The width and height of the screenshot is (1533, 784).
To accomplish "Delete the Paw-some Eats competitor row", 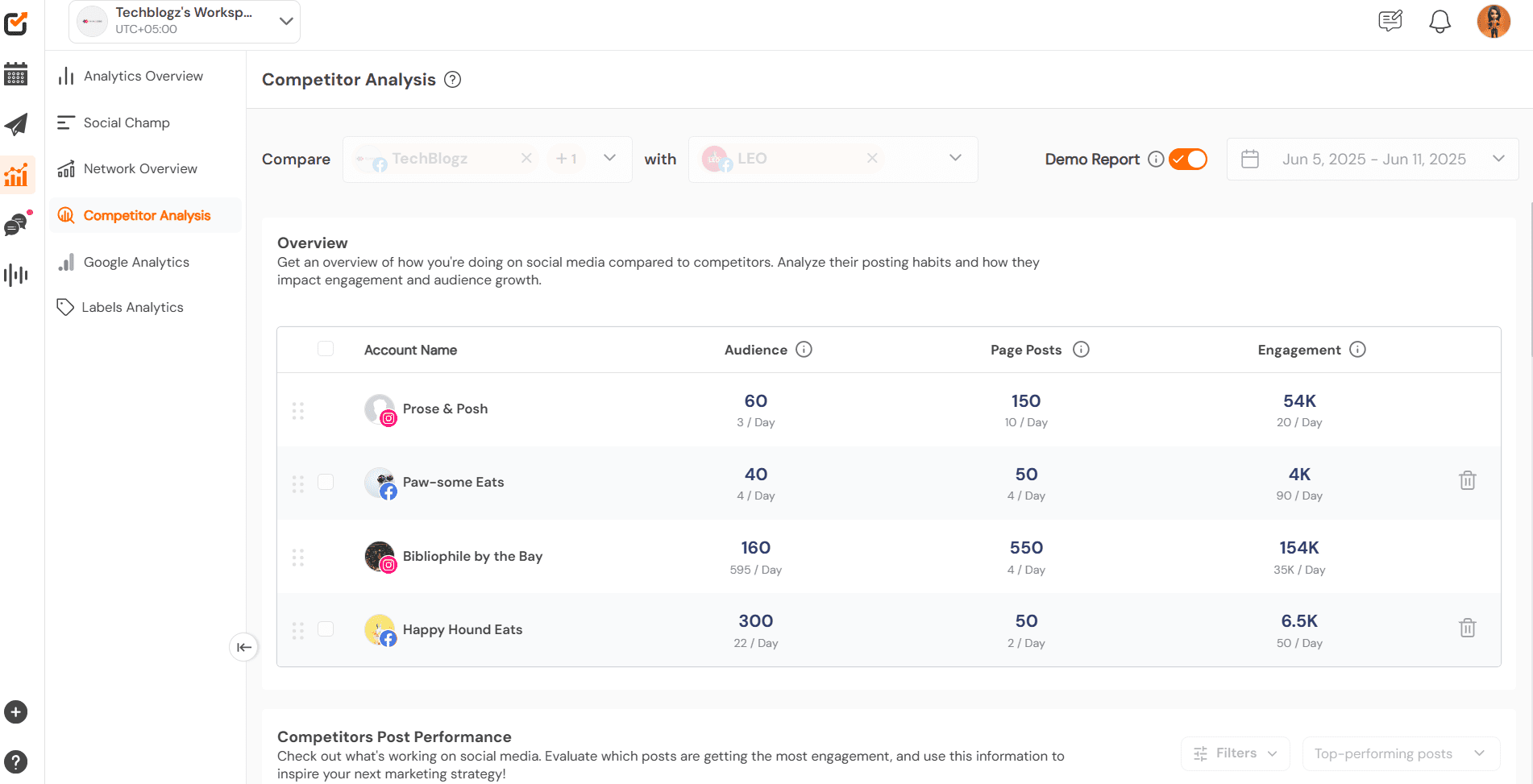I will point(1468,480).
